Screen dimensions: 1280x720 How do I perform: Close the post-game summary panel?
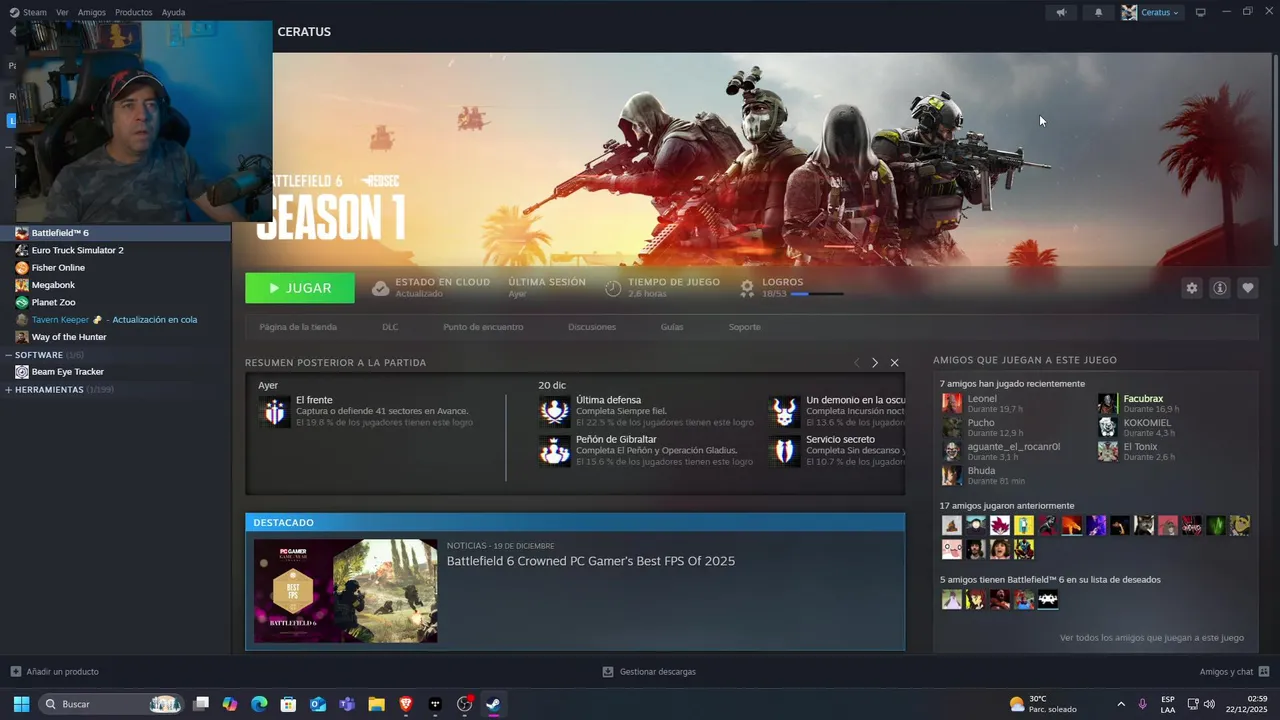(x=894, y=363)
